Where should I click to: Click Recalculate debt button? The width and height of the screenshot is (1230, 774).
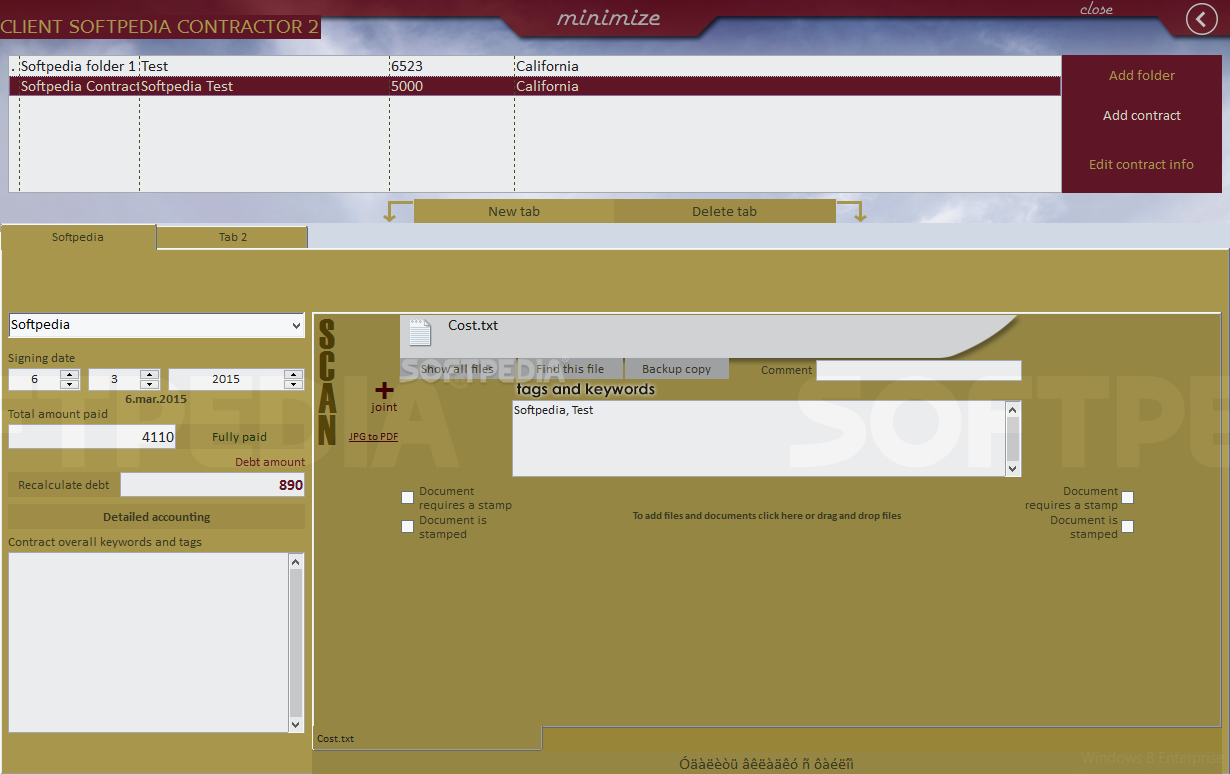(64, 485)
